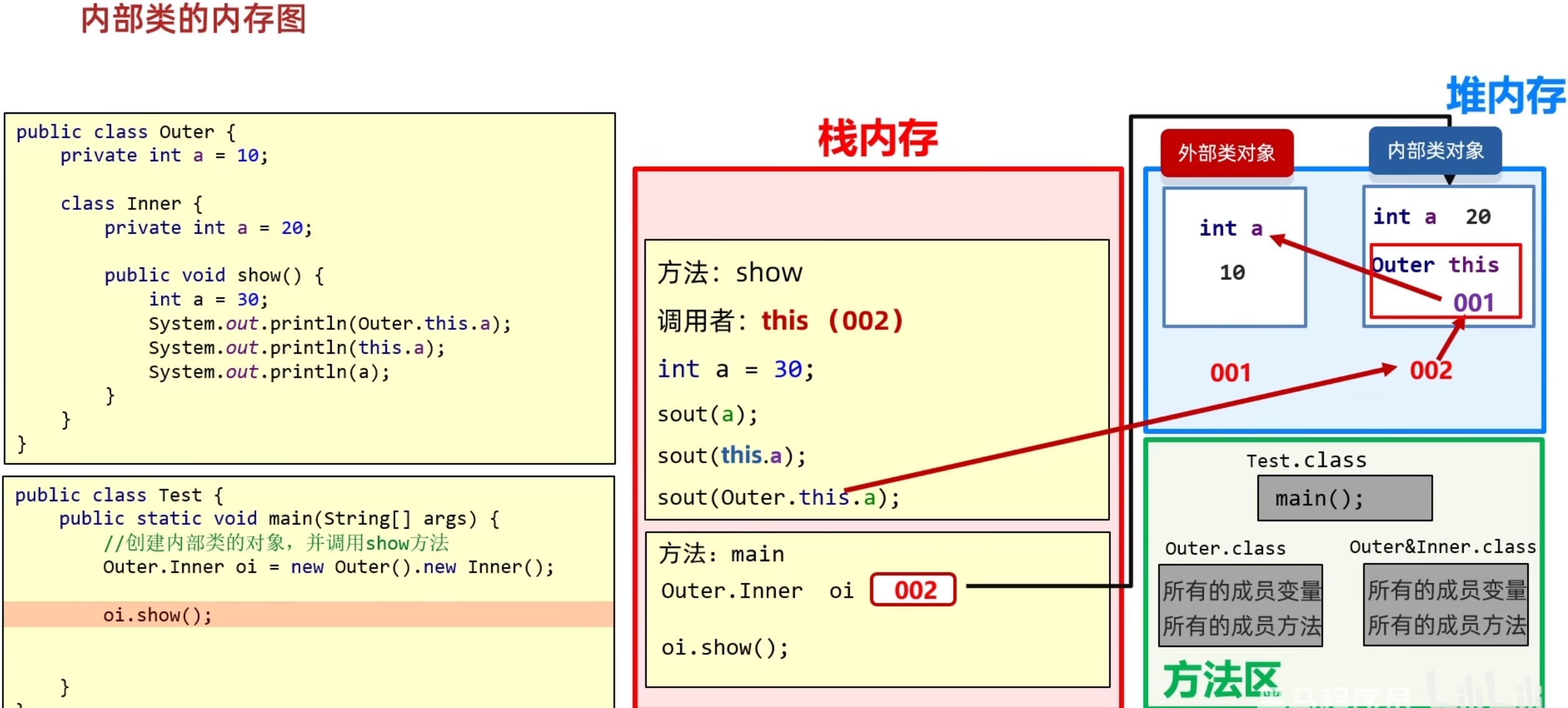
Task: Click the 栈内存 heading
Action: click(x=878, y=139)
